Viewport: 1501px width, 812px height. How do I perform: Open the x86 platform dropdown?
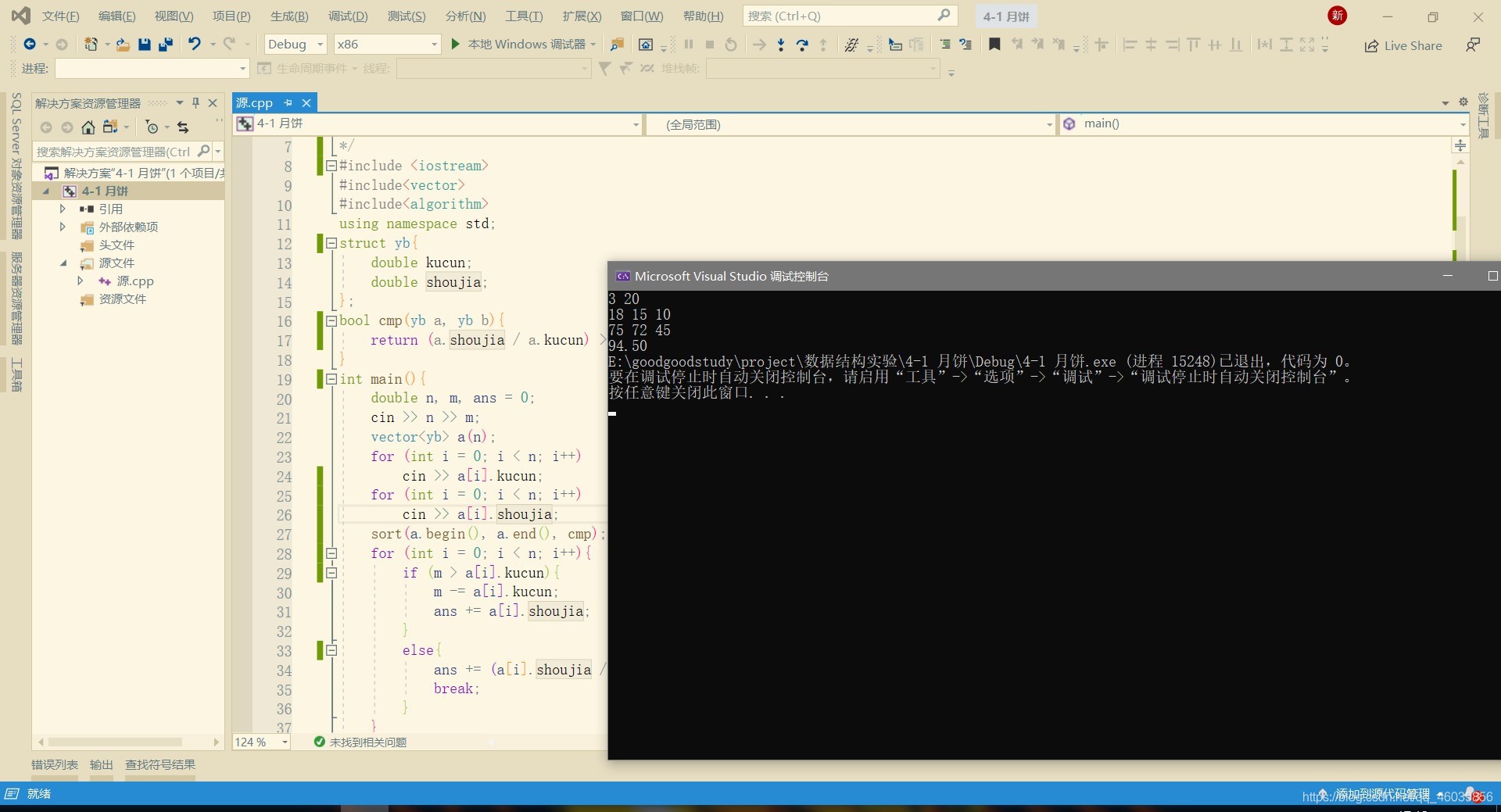click(387, 45)
